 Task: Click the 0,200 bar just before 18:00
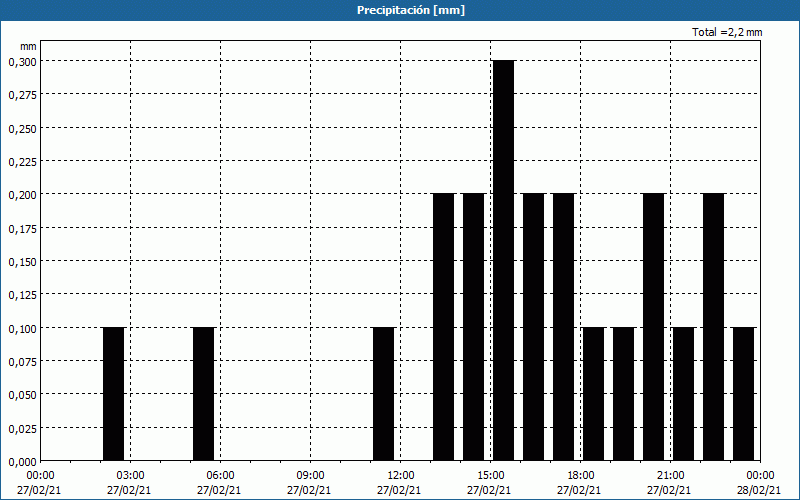pyautogui.click(x=564, y=327)
